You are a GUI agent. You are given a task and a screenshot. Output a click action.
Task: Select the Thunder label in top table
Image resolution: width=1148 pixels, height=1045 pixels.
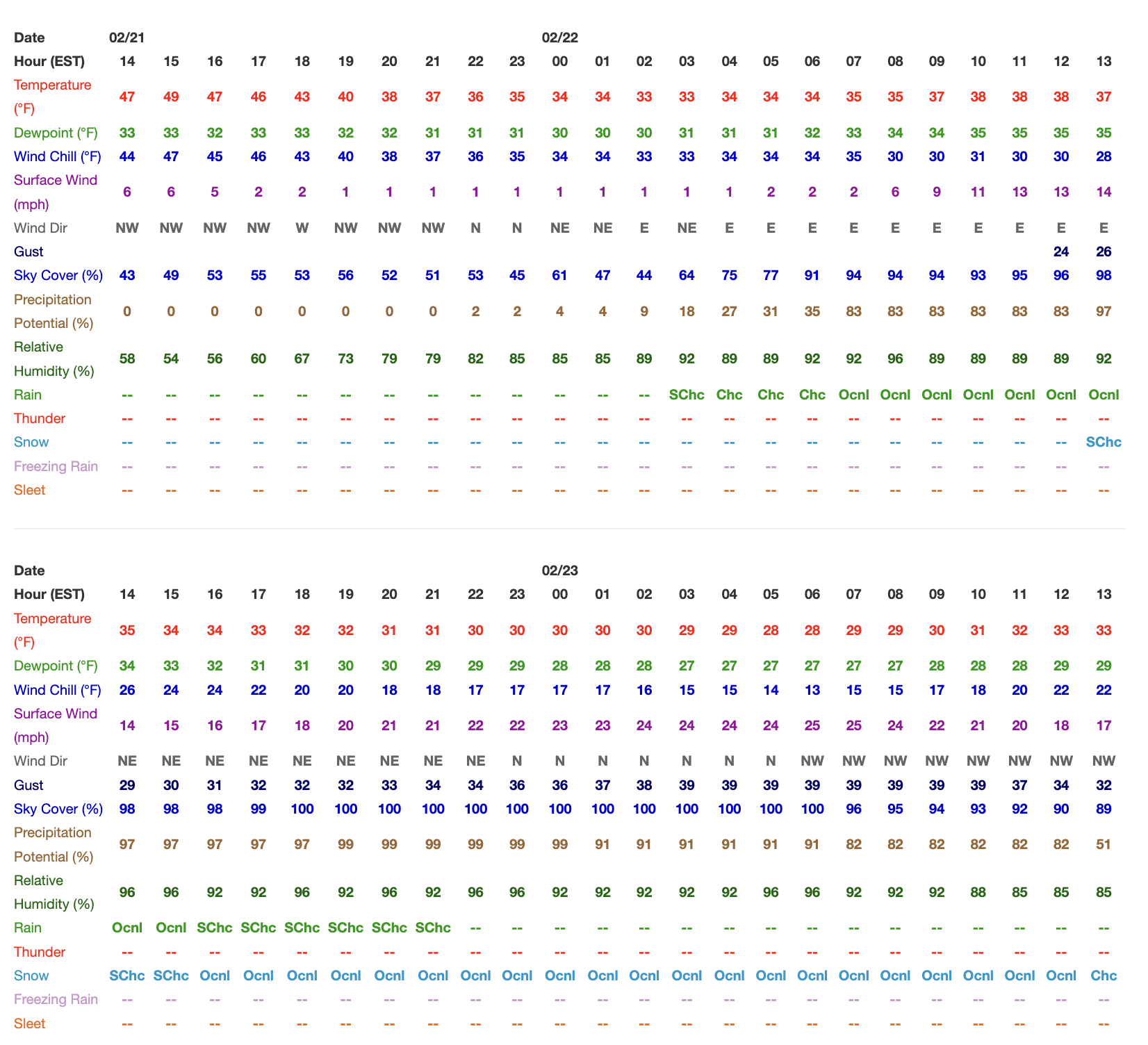pyautogui.click(x=40, y=418)
